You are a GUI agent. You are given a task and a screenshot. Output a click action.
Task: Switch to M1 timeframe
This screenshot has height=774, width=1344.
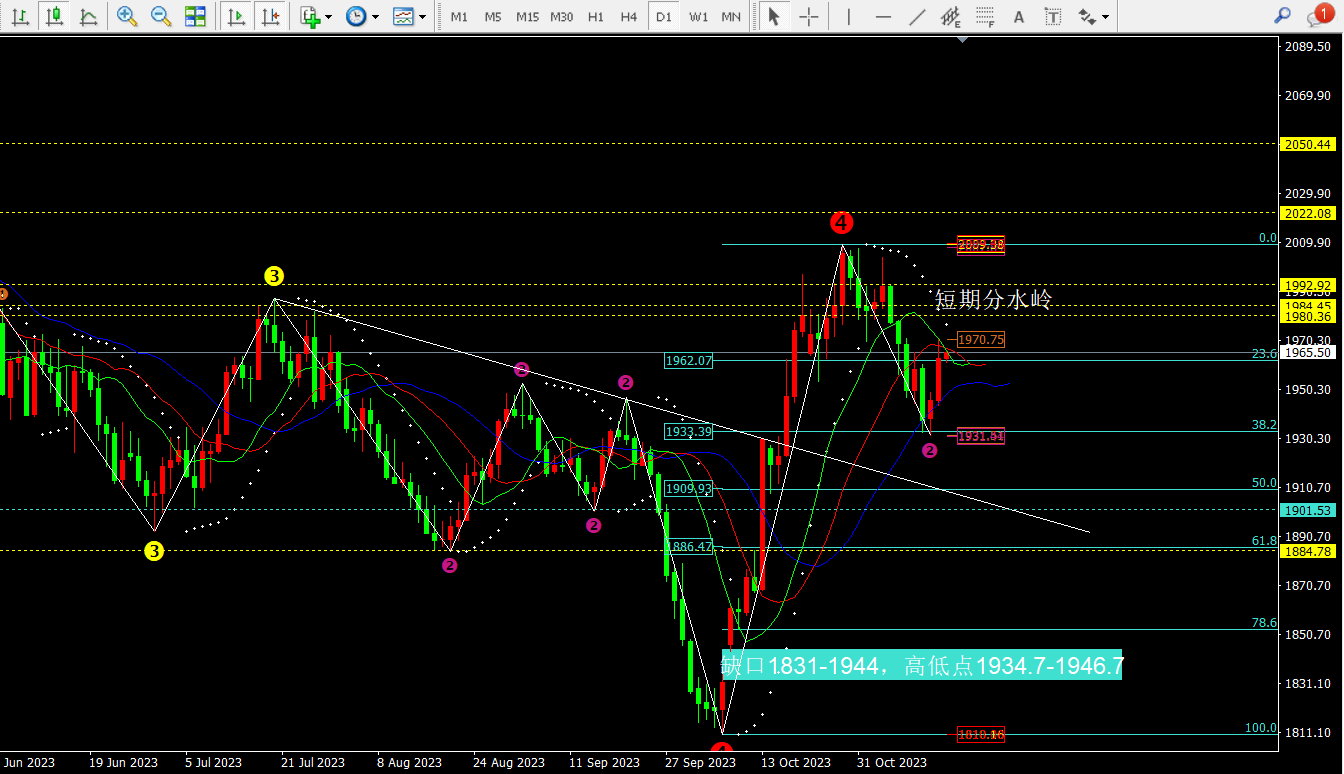pos(459,17)
